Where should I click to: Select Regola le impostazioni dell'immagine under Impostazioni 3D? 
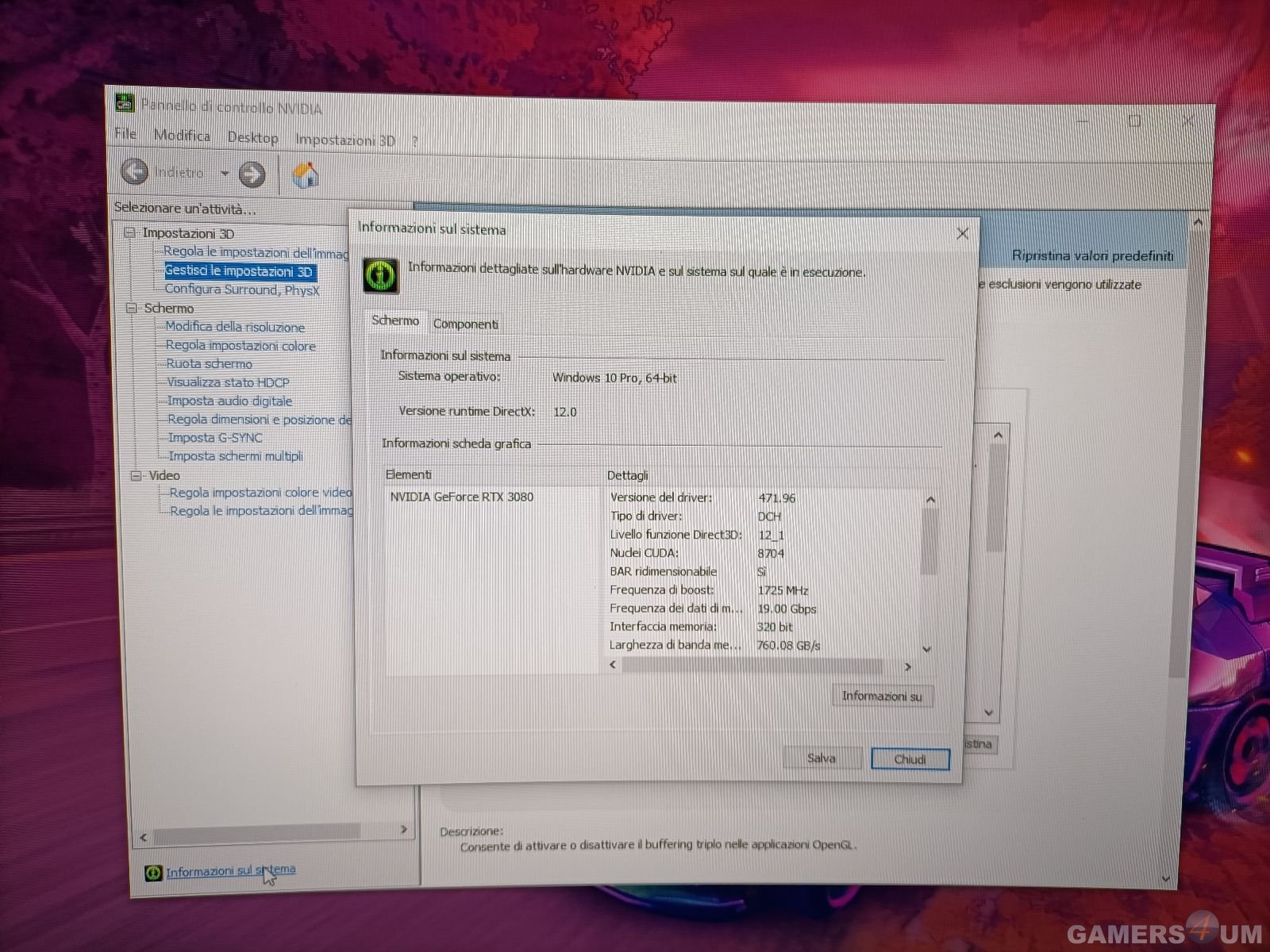[x=256, y=252]
